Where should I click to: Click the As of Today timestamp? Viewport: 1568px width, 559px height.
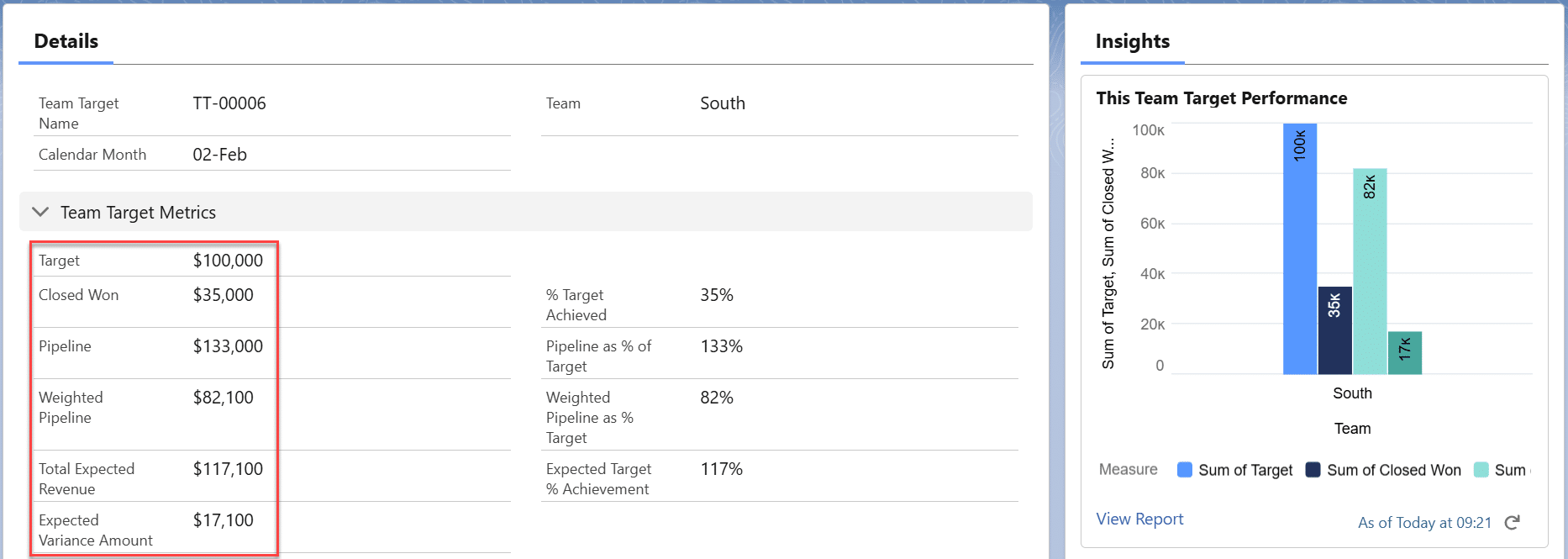(x=1424, y=523)
